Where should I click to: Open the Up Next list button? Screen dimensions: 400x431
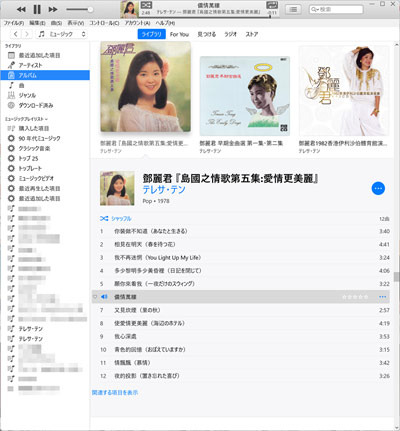[x=293, y=9]
